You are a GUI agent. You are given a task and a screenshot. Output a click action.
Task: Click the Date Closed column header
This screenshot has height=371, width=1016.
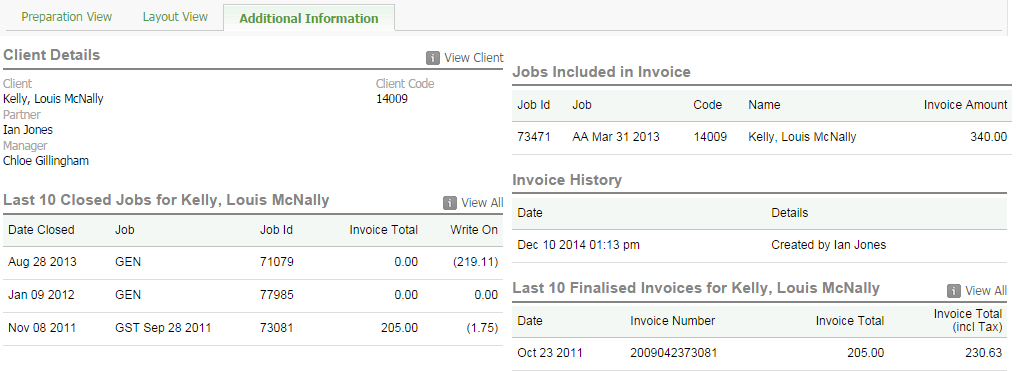tap(41, 230)
